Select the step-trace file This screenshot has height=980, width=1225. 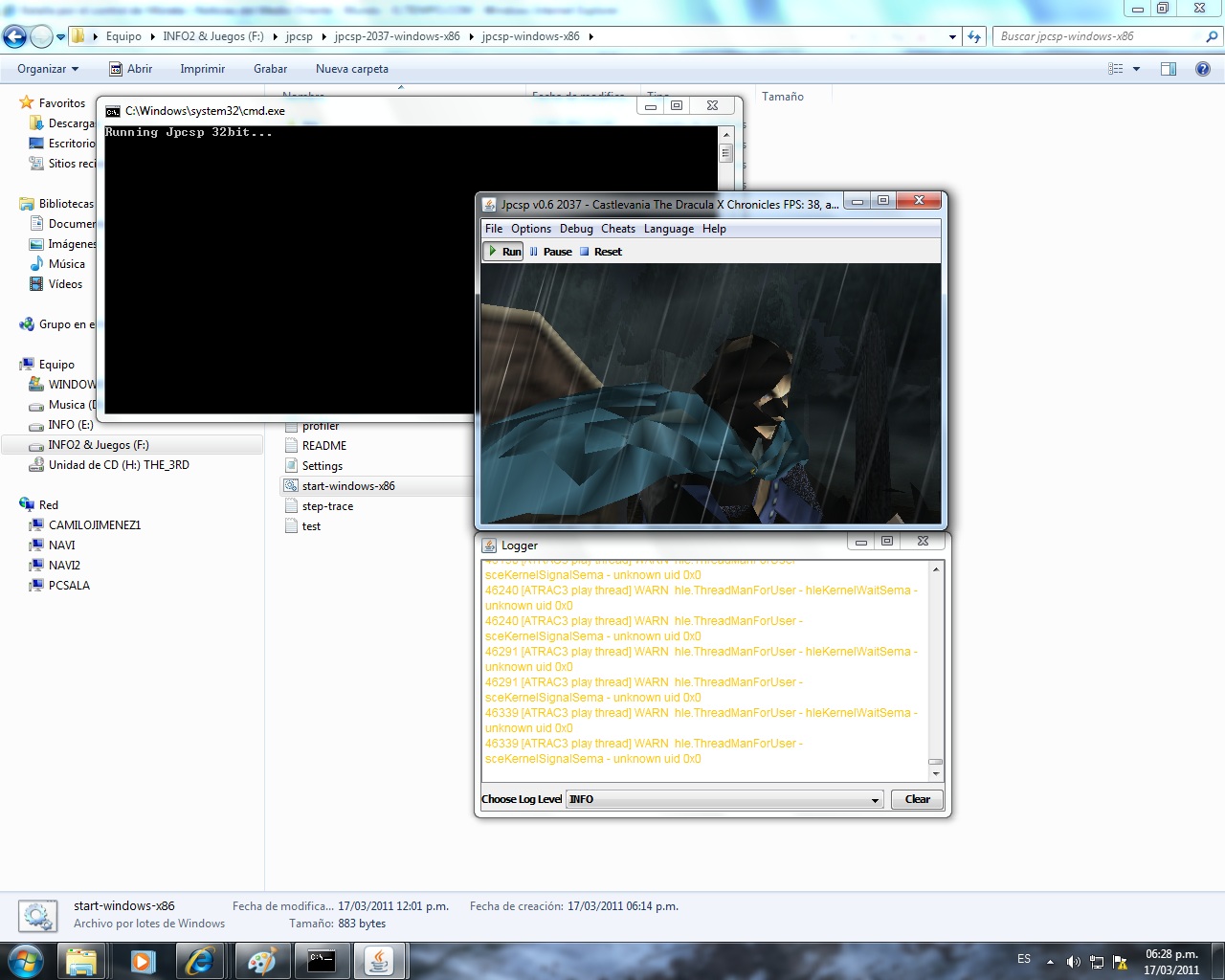(x=327, y=506)
